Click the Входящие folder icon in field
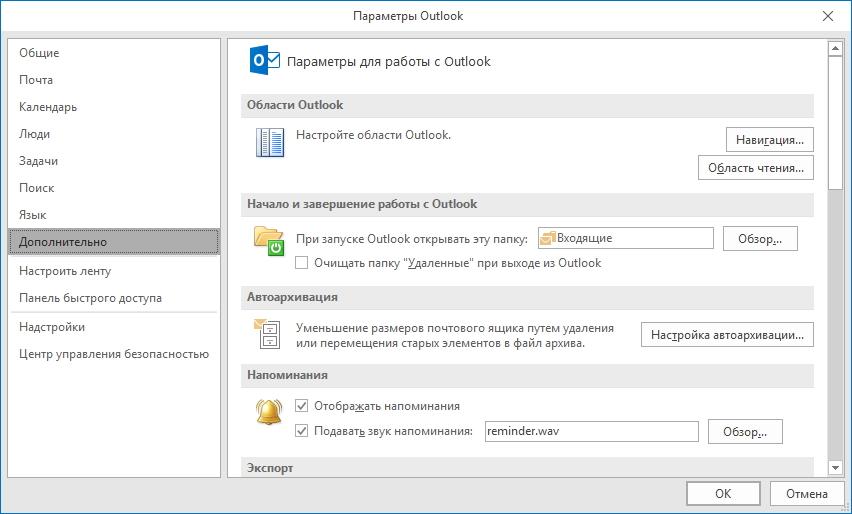Screen dimensions: 852x514 (548, 238)
